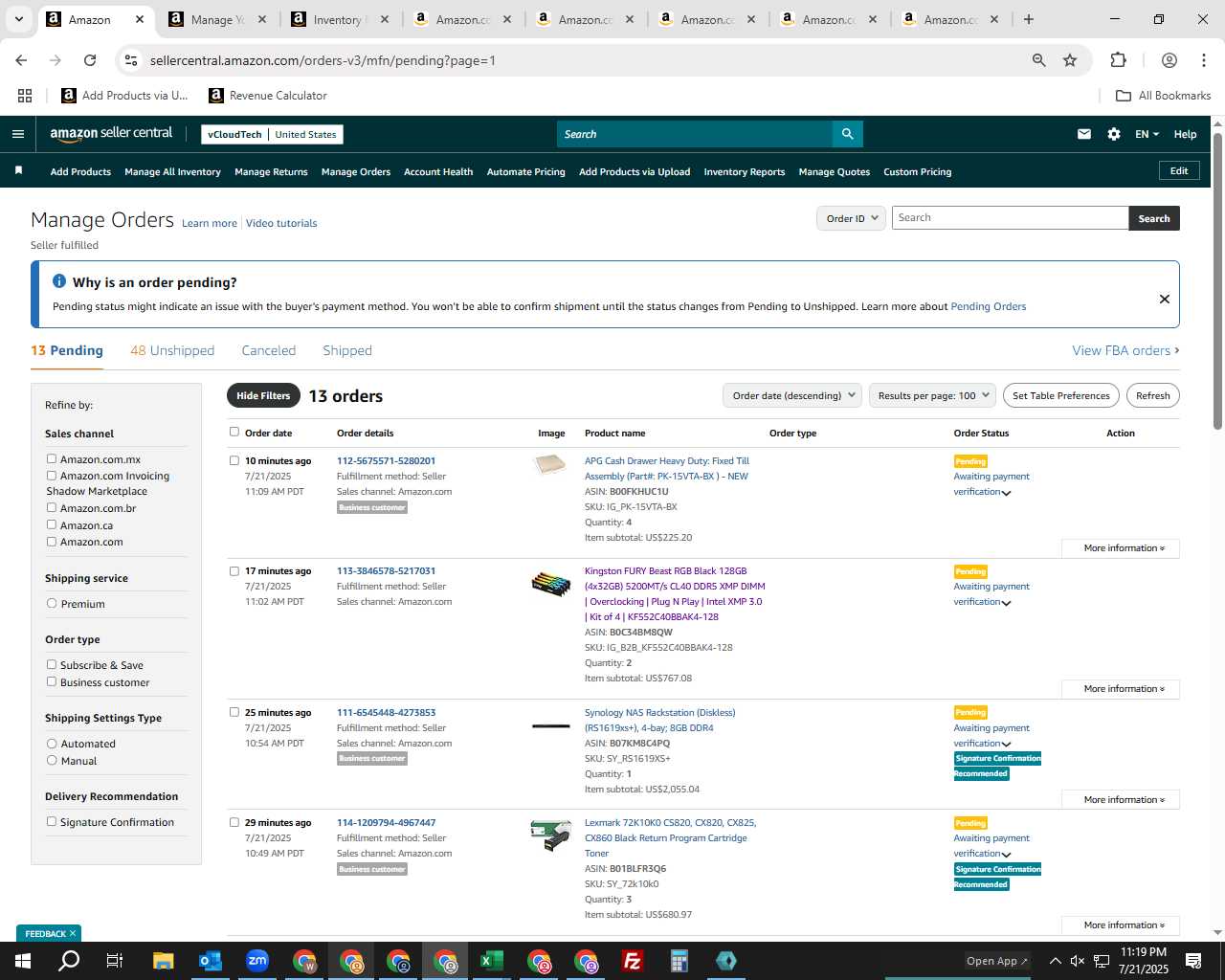Viewport: 1225px width, 980px height.
Task: Check the Business customer order type
Action: (x=52, y=682)
